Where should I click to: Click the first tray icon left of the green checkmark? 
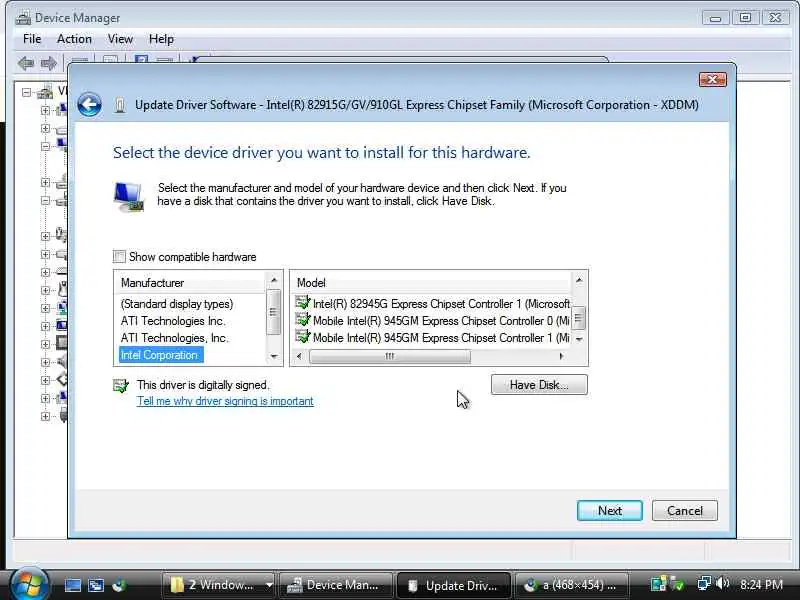click(659, 583)
